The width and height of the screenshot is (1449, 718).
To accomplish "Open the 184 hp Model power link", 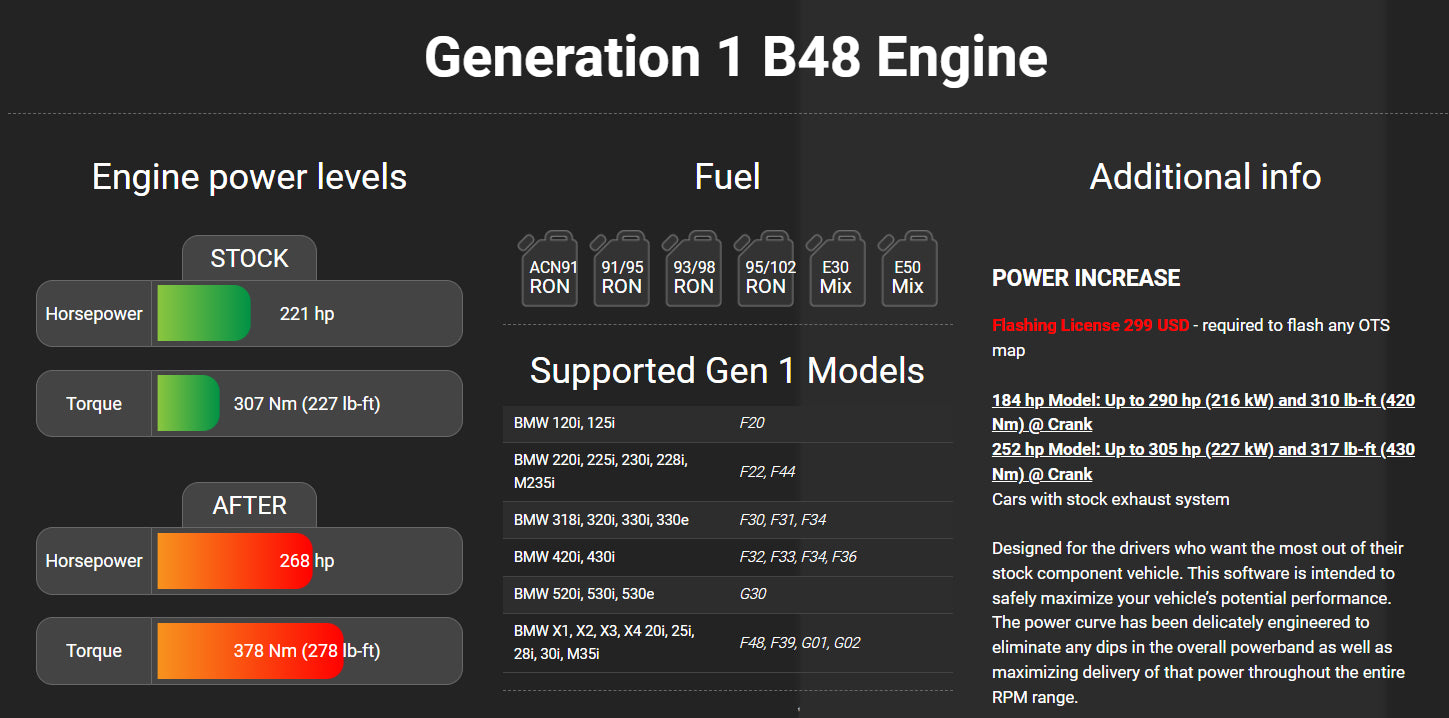I will 1203,412.
